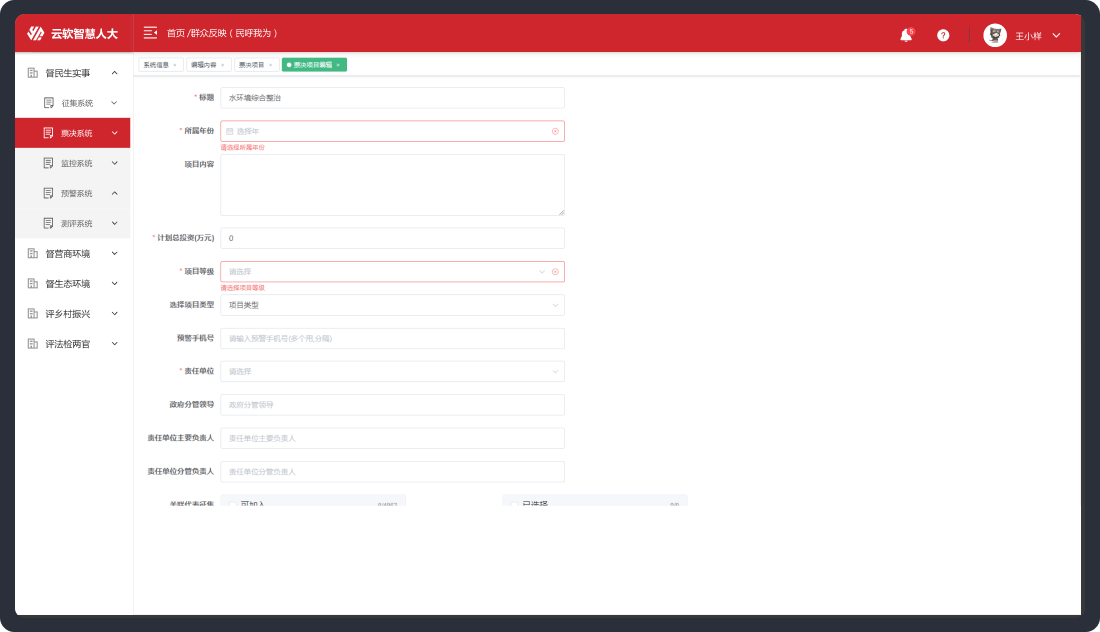Open the 责任单位 dropdown
This screenshot has width=1100, height=632.
[x=392, y=371]
